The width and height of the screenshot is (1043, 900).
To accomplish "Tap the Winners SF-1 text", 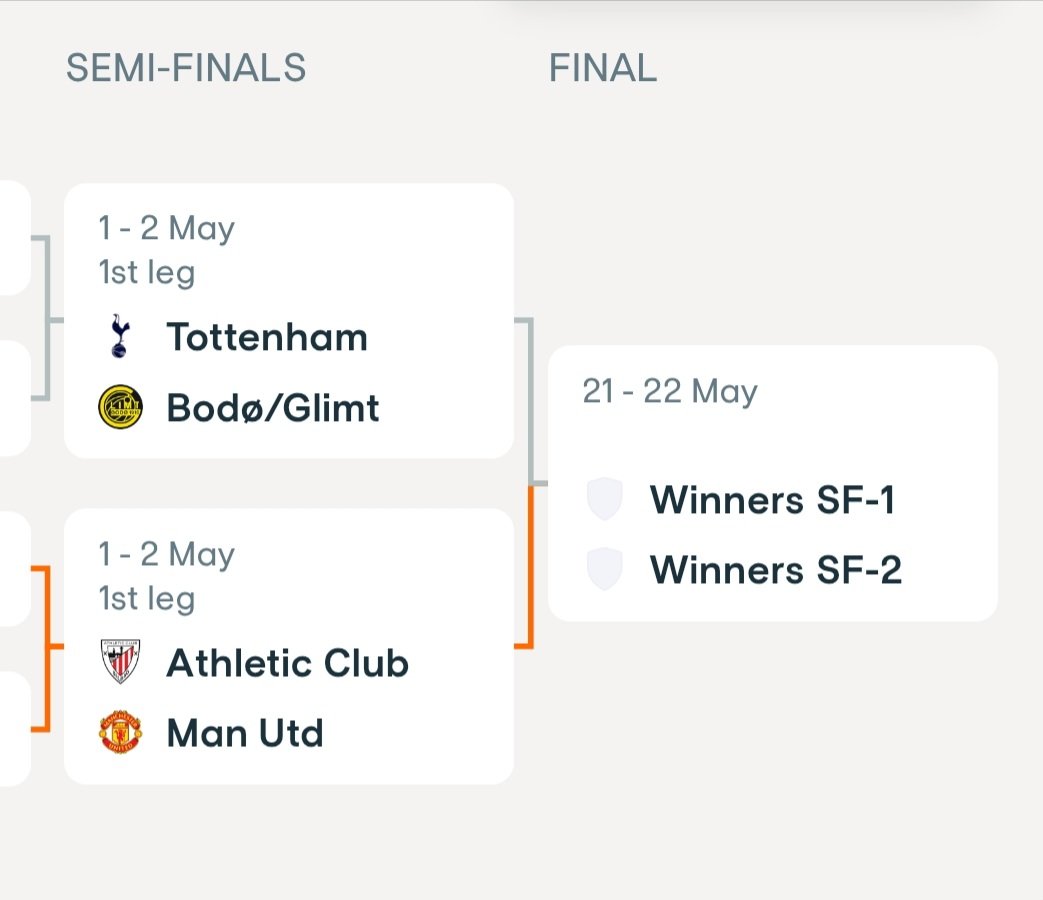I will (772, 500).
